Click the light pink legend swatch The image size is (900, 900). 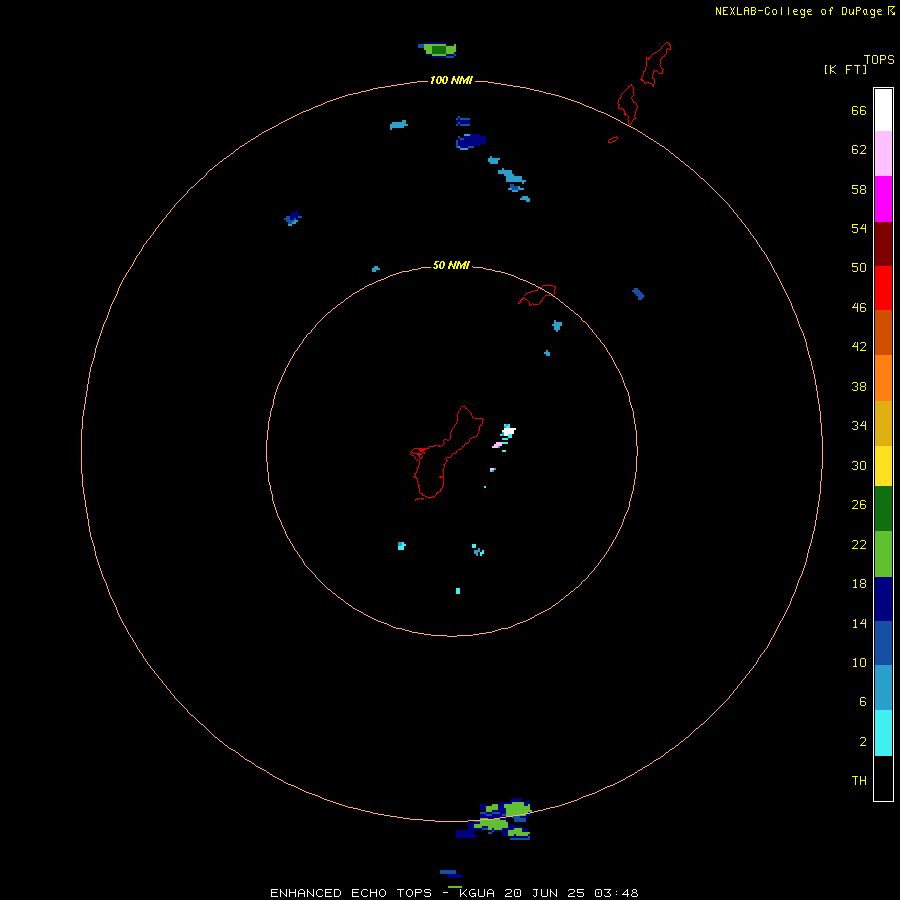tap(883, 154)
